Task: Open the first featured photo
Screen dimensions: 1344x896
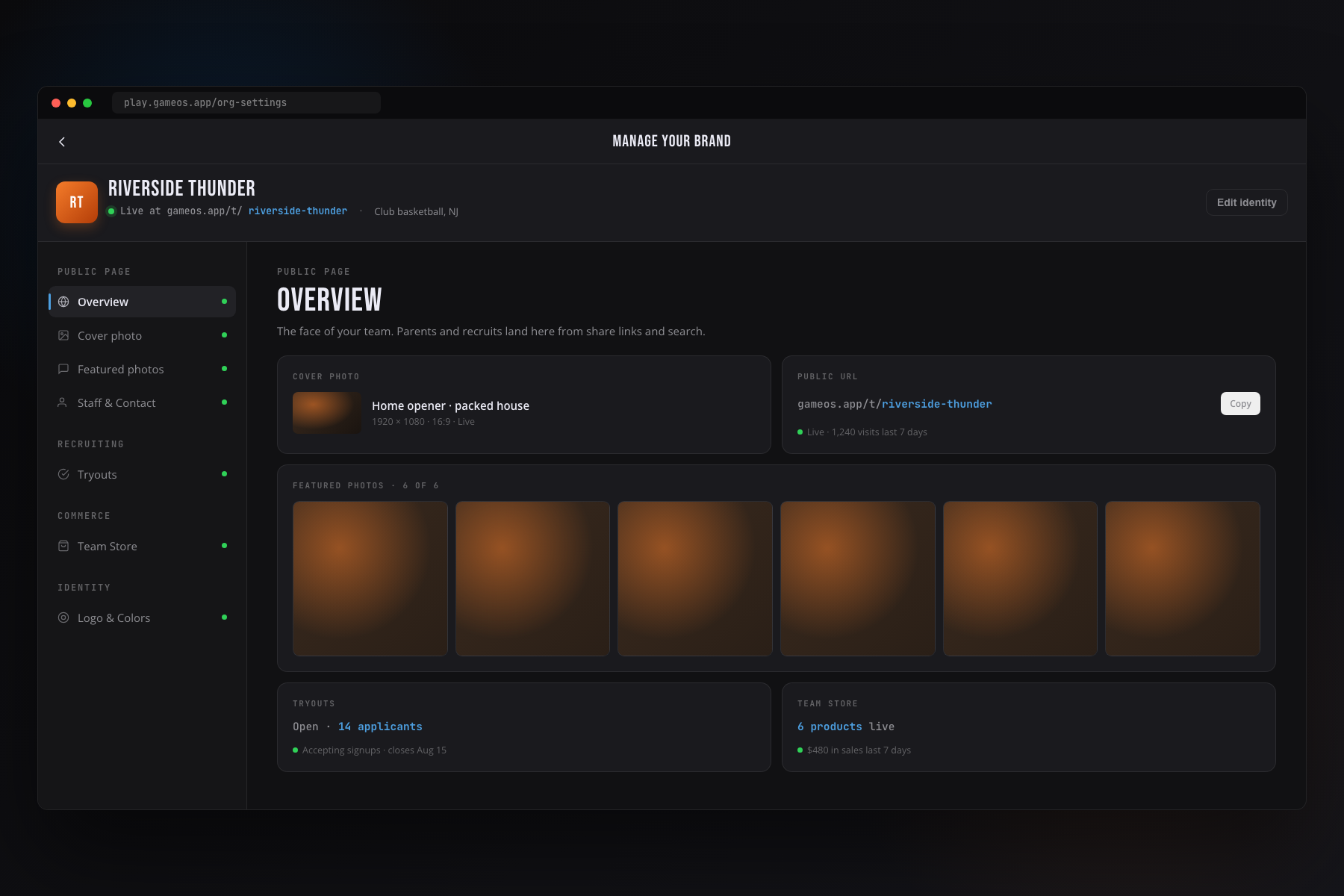Action: point(370,579)
